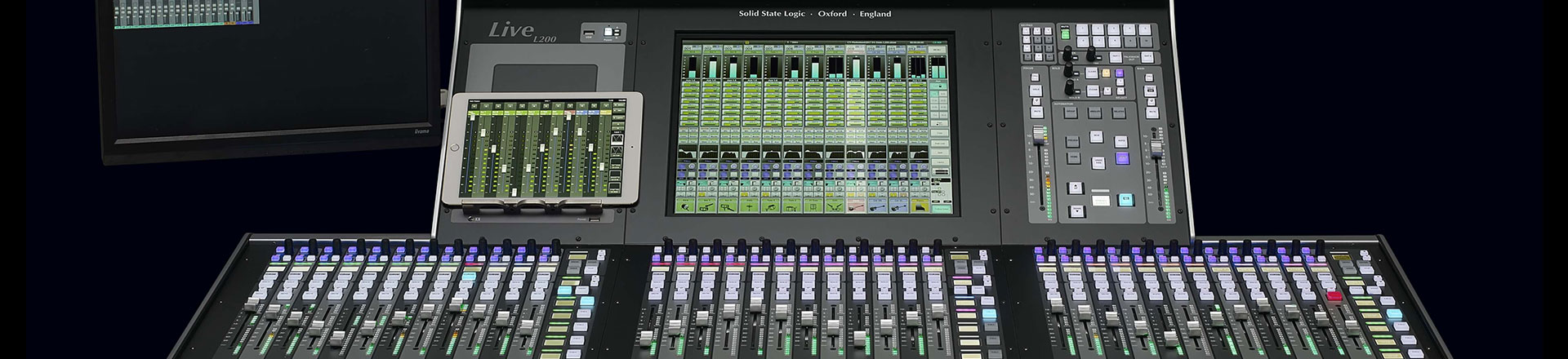Push the purple button in the Automation section
The image size is (1568, 359).
(x=1121, y=158)
